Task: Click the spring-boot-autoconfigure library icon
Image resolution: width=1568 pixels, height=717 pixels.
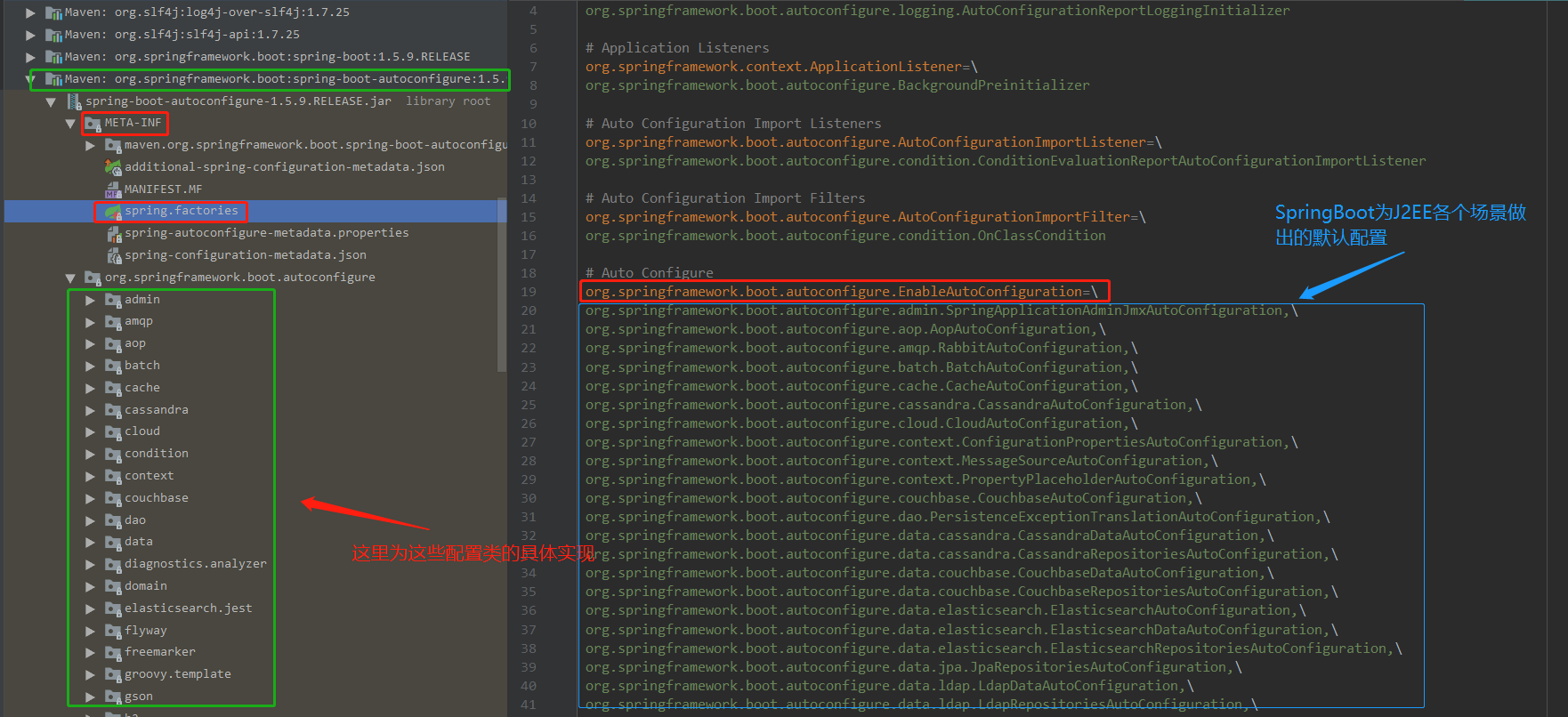Action: [x=53, y=79]
